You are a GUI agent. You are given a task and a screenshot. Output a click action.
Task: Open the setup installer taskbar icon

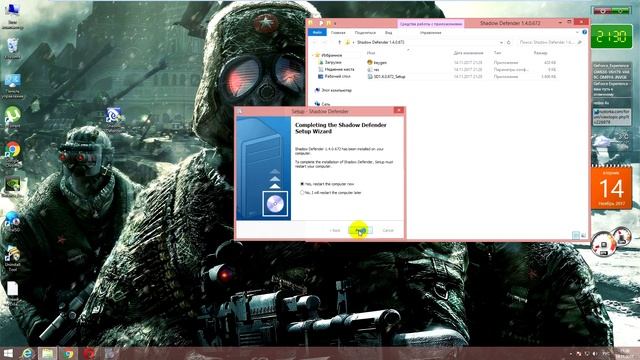coord(109,353)
